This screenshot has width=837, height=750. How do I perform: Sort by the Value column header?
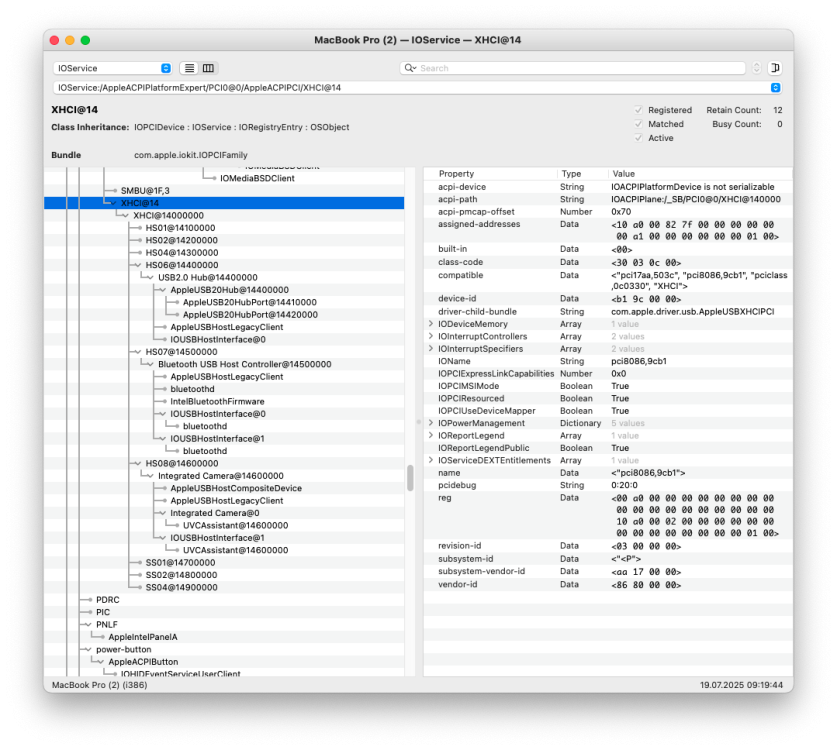coord(700,173)
